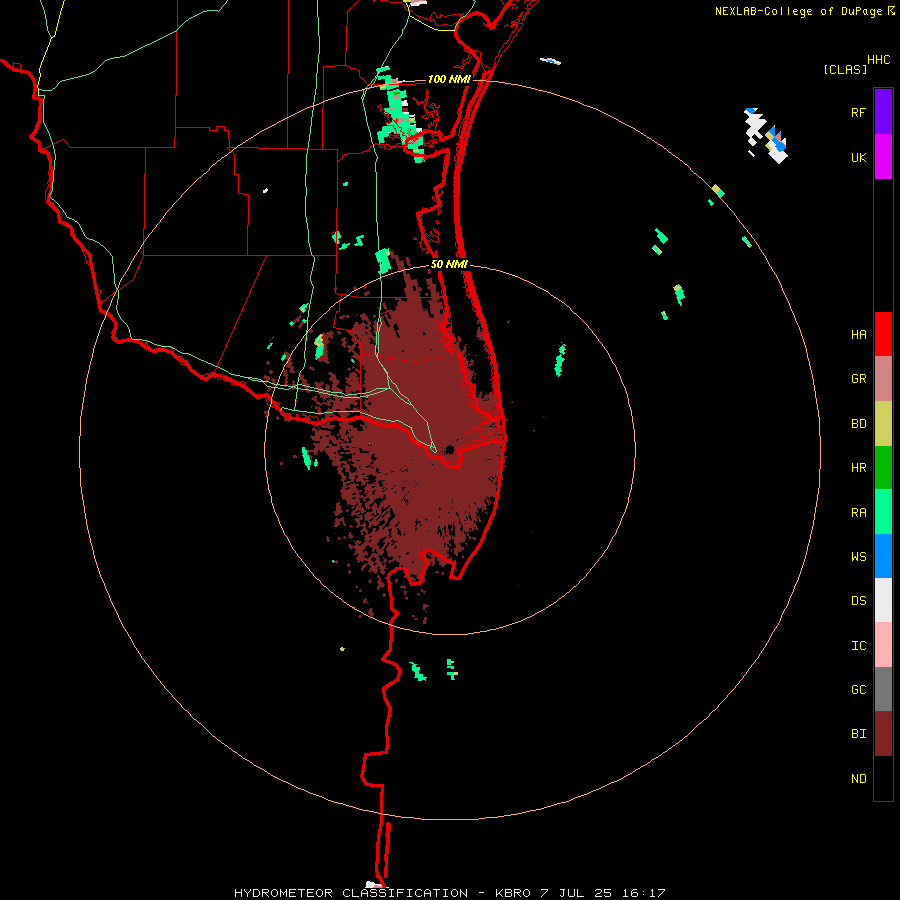Screen dimensions: 900x900
Task: Click the RA light green legend swatch
Action: [x=883, y=512]
